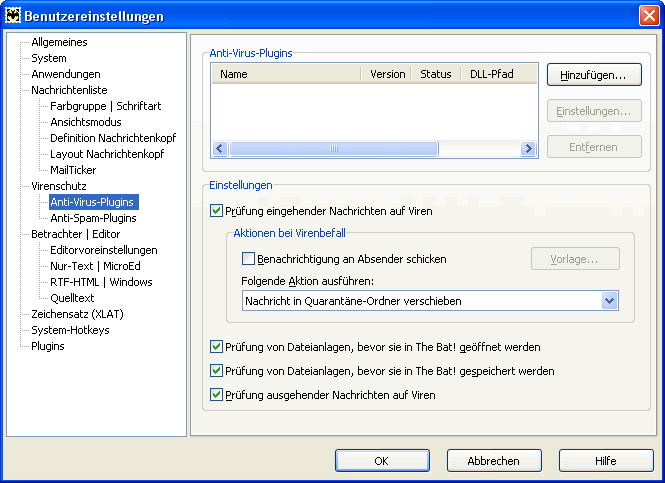Toggle Prüfung ausgehender Nachrichten auf Viren
Viewport: 665px width, 483px height.
(x=216, y=395)
